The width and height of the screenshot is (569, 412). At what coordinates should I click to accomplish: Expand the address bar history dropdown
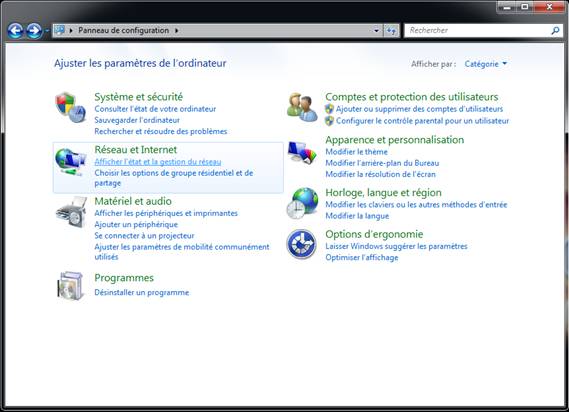click(x=376, y=30)
